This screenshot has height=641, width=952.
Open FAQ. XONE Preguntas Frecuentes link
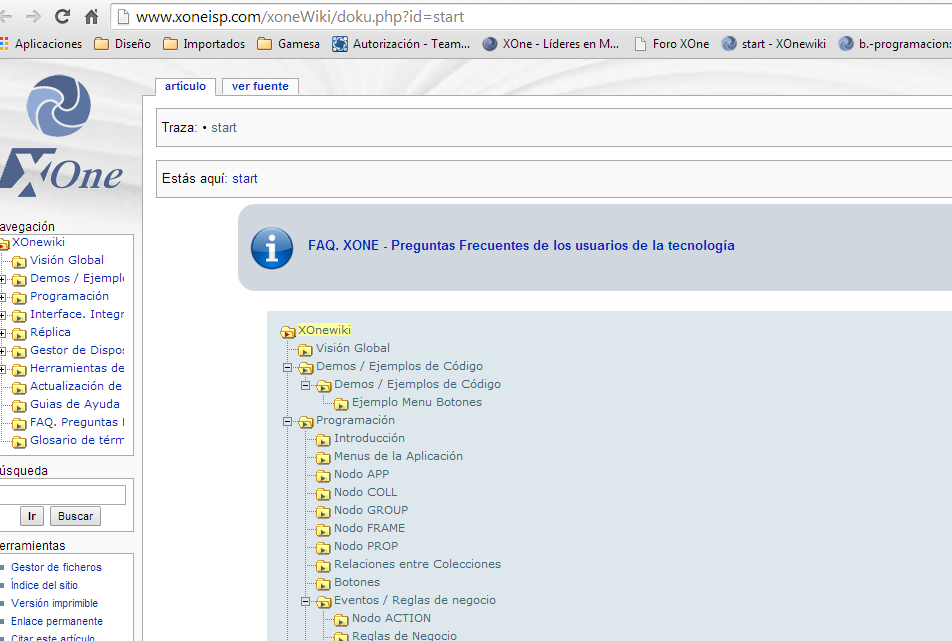[521, 245]
